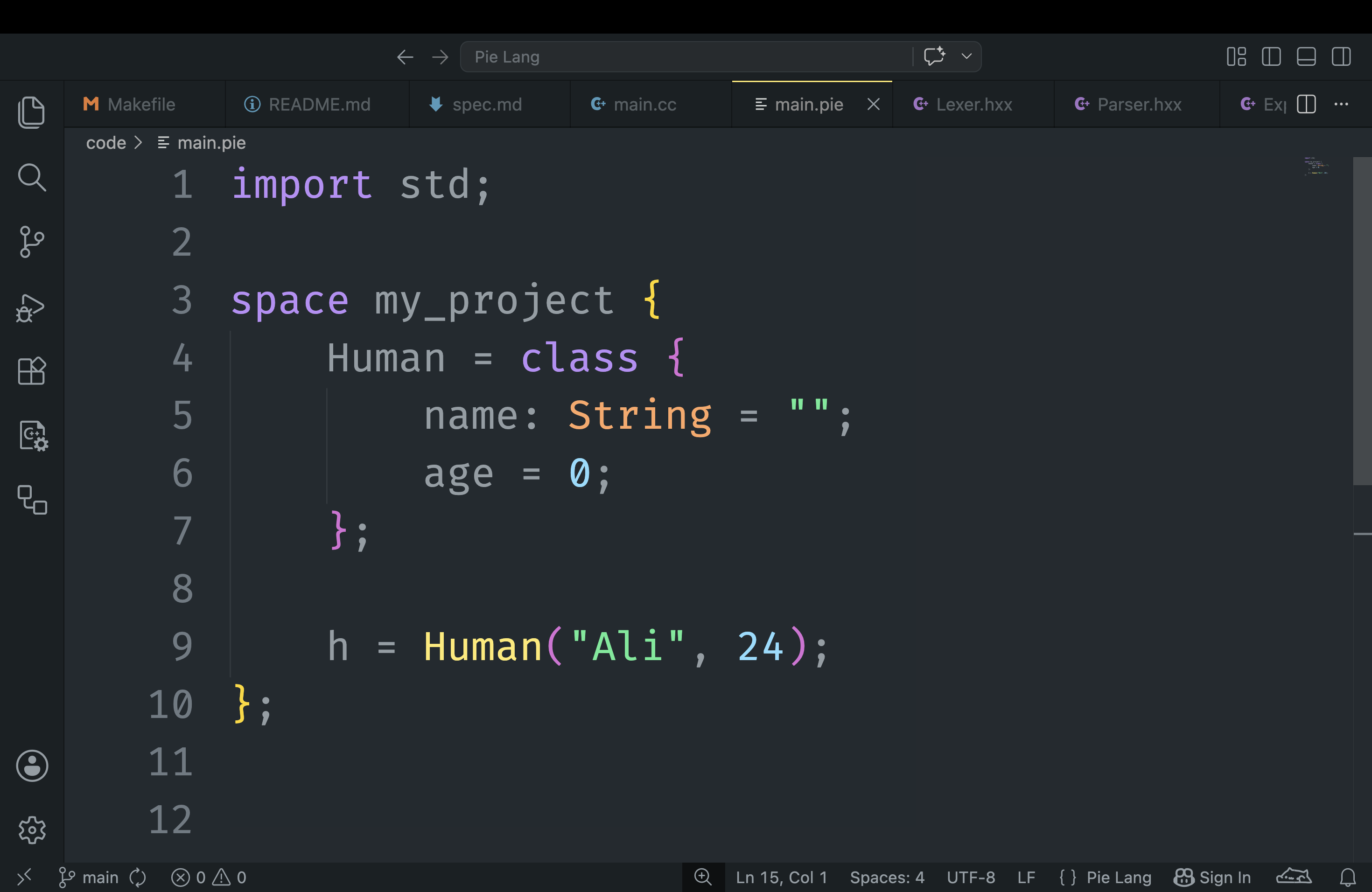Screen dimensions: 1372x892
Task: Click line number 10 in gutter
Action: 171,704
